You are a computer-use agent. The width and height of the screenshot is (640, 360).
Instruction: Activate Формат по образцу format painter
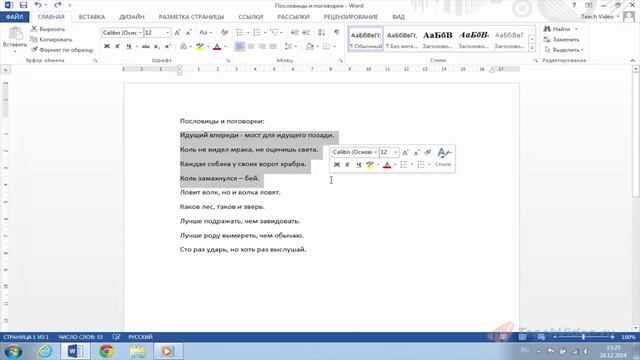pyautogui.click(x=62, y=50)
